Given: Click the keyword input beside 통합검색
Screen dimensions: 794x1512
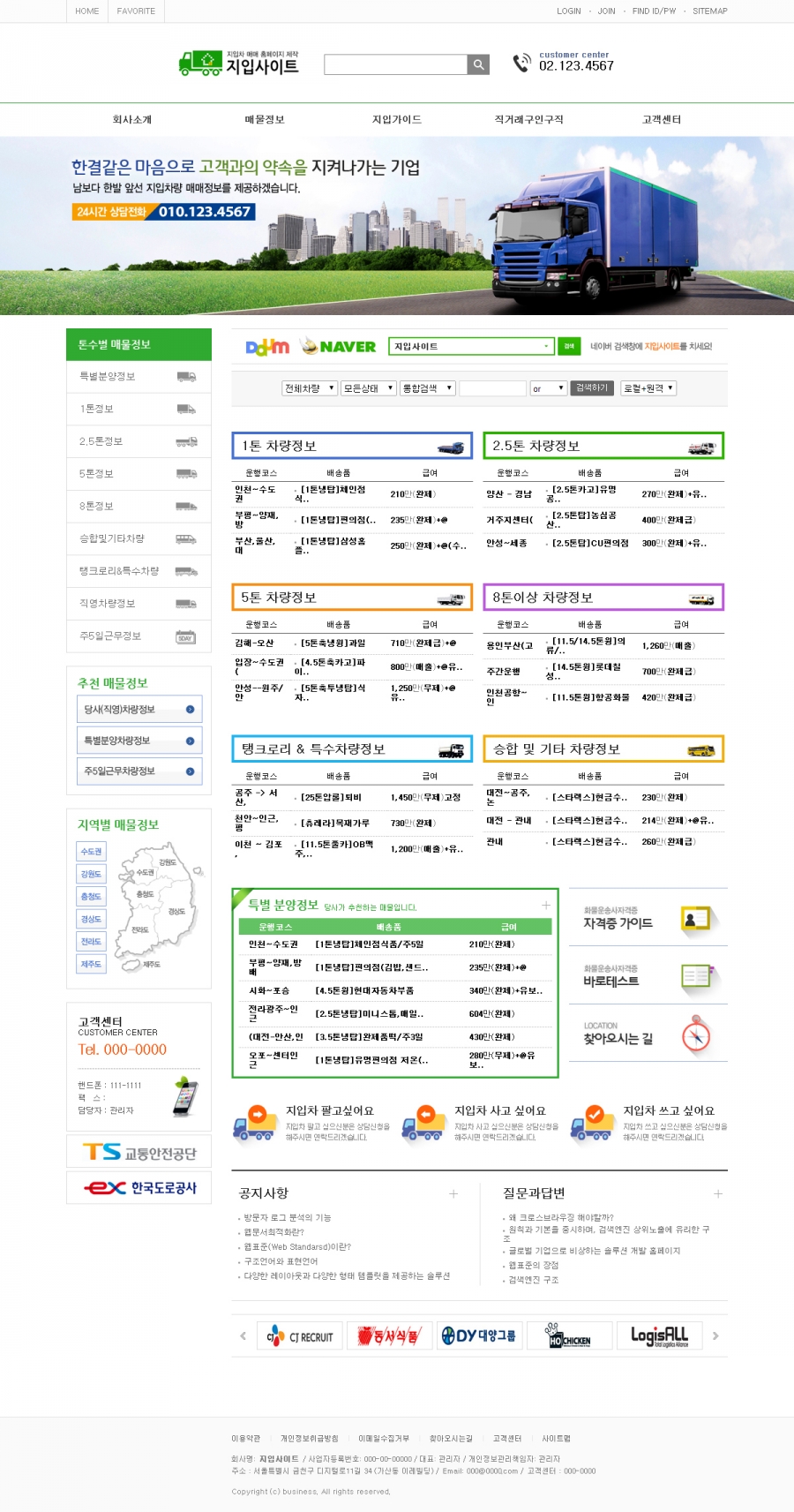Looking at the screenshot, I should (492, 388).
